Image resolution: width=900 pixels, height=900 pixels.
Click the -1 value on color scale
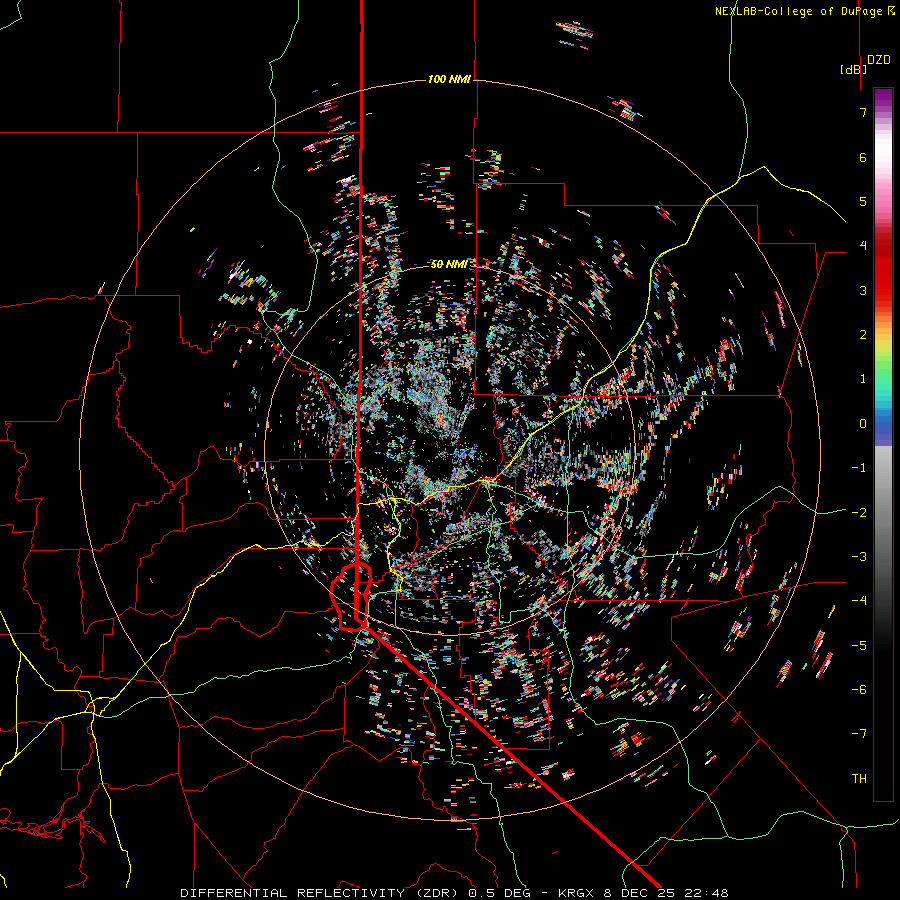pyautogui.click(x=859, y=468)
